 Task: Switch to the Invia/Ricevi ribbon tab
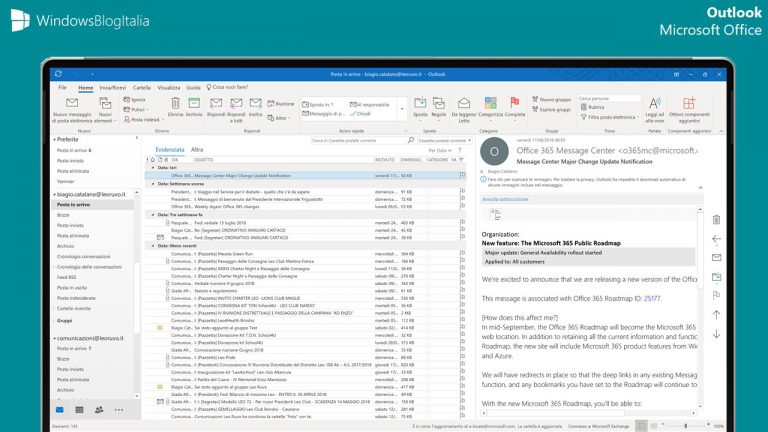(113, 87)
